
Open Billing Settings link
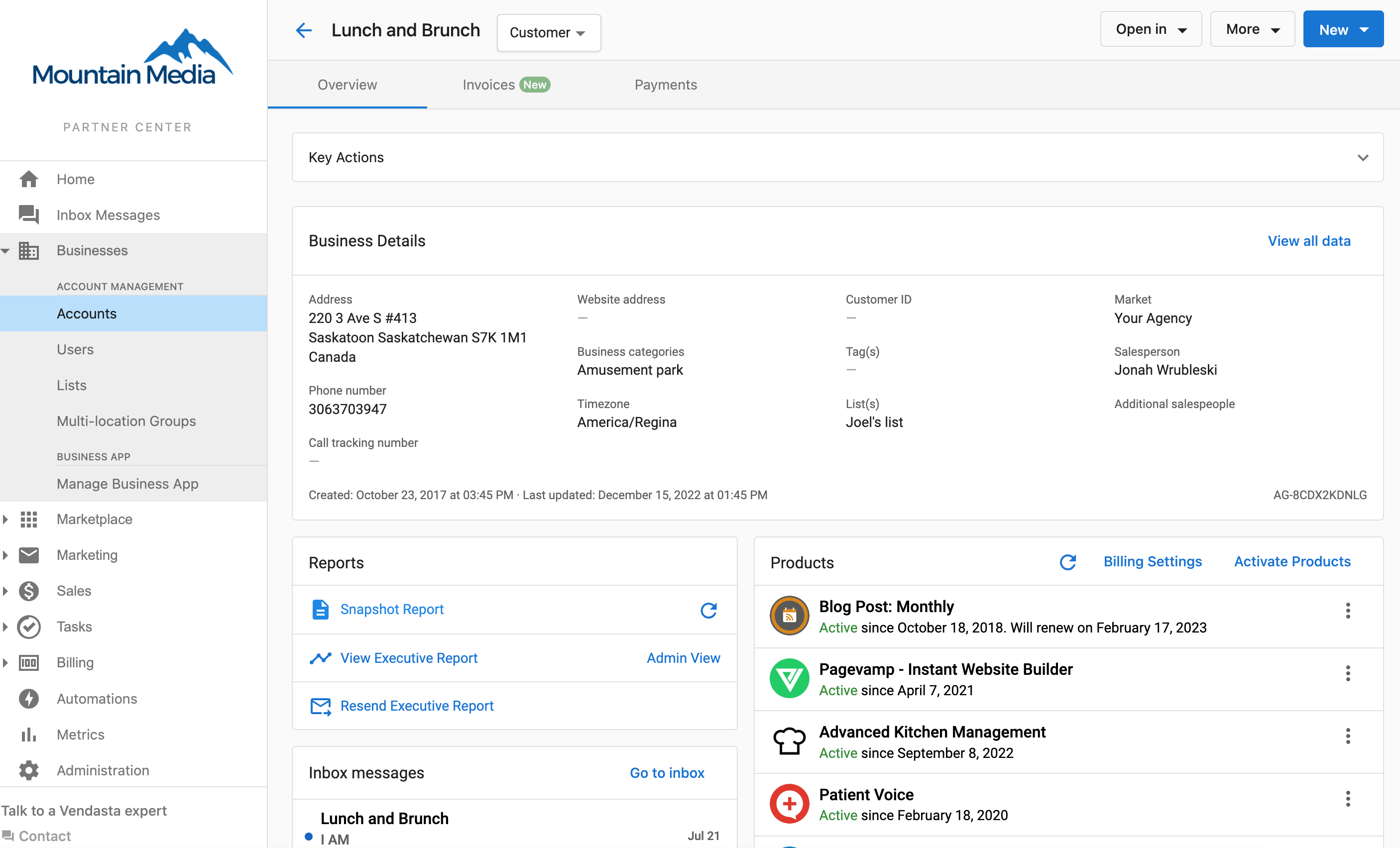click(1152, 561)
